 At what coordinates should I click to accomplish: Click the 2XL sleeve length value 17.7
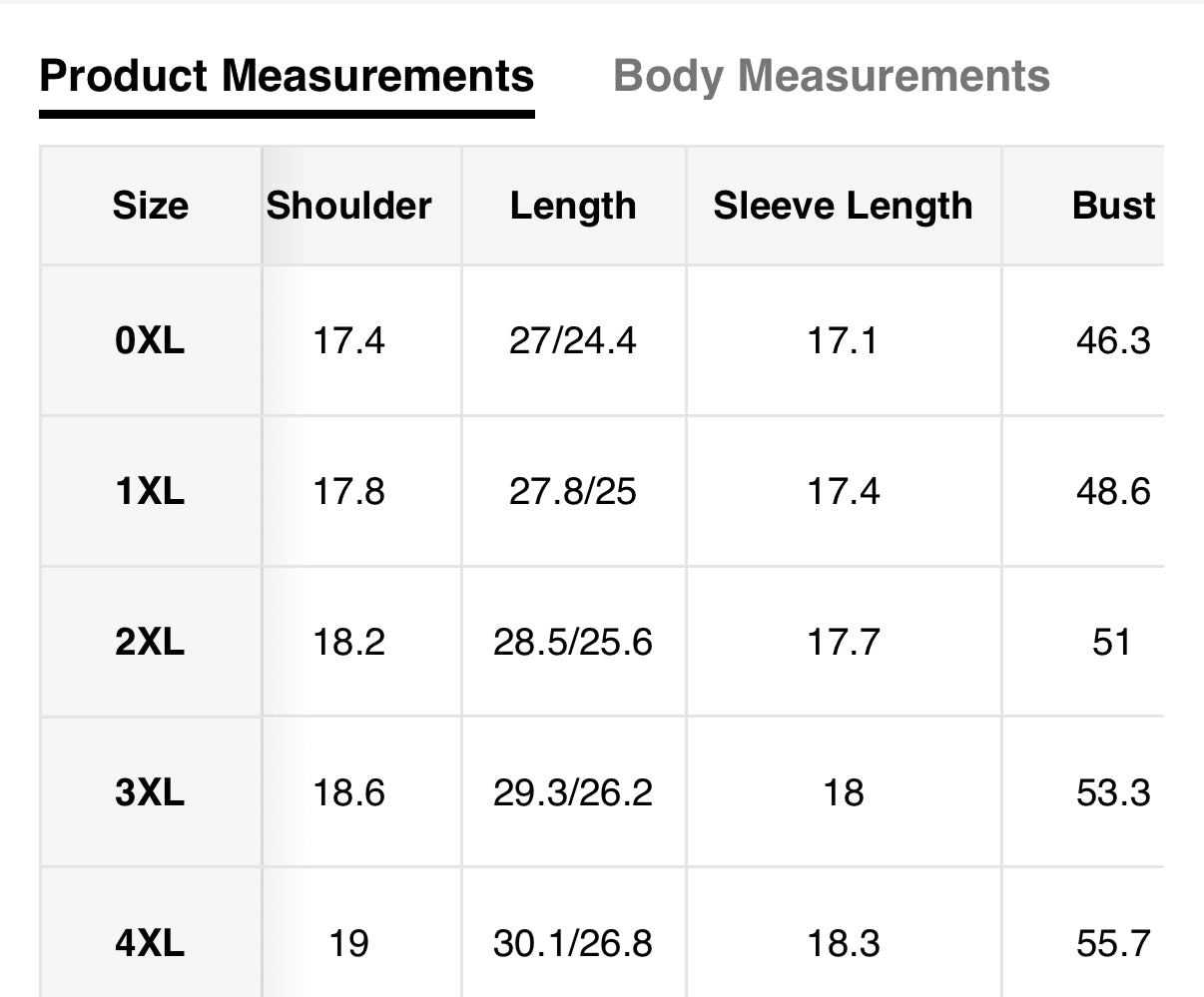tap(843, 642)
